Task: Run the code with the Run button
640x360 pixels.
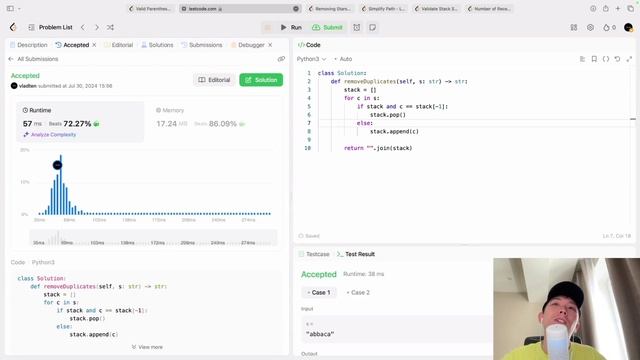Action: [291, 27]
